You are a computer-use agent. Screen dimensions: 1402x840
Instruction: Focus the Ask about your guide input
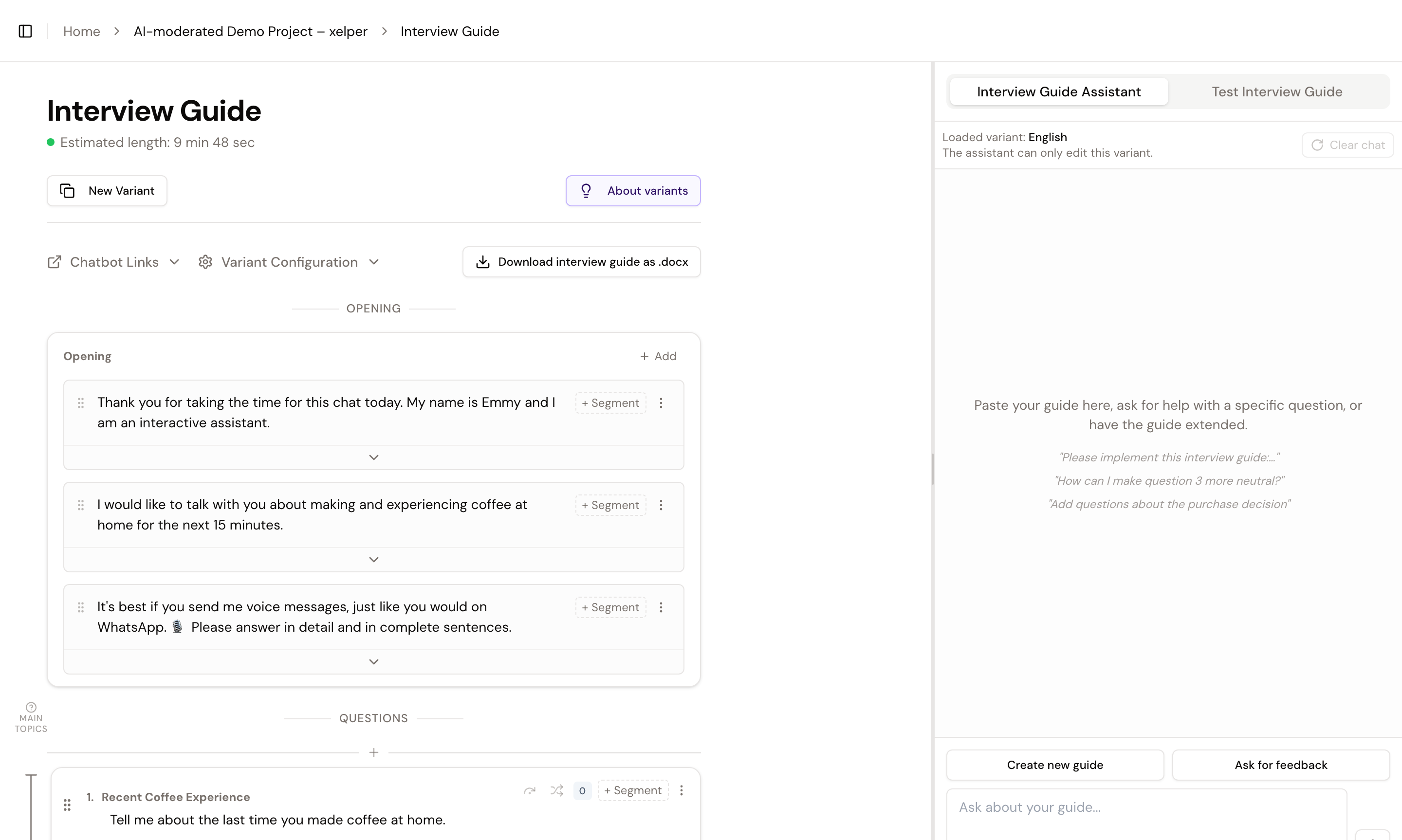1146,814
